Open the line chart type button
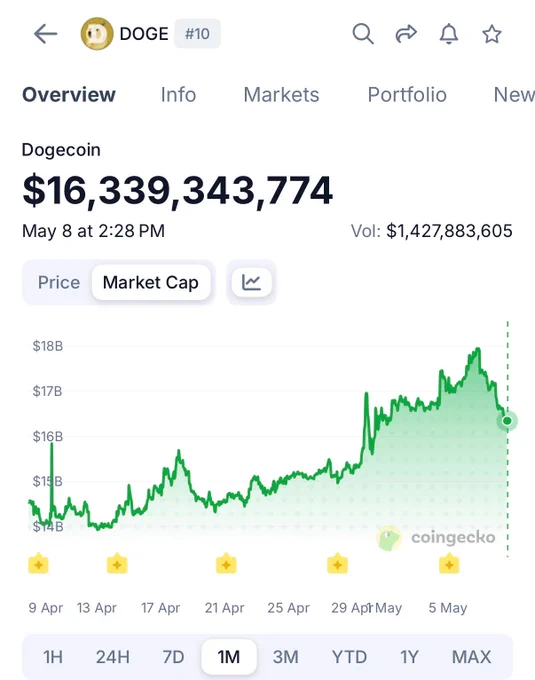This screenshot has height=680, width=535. click(x=251, y=282)
